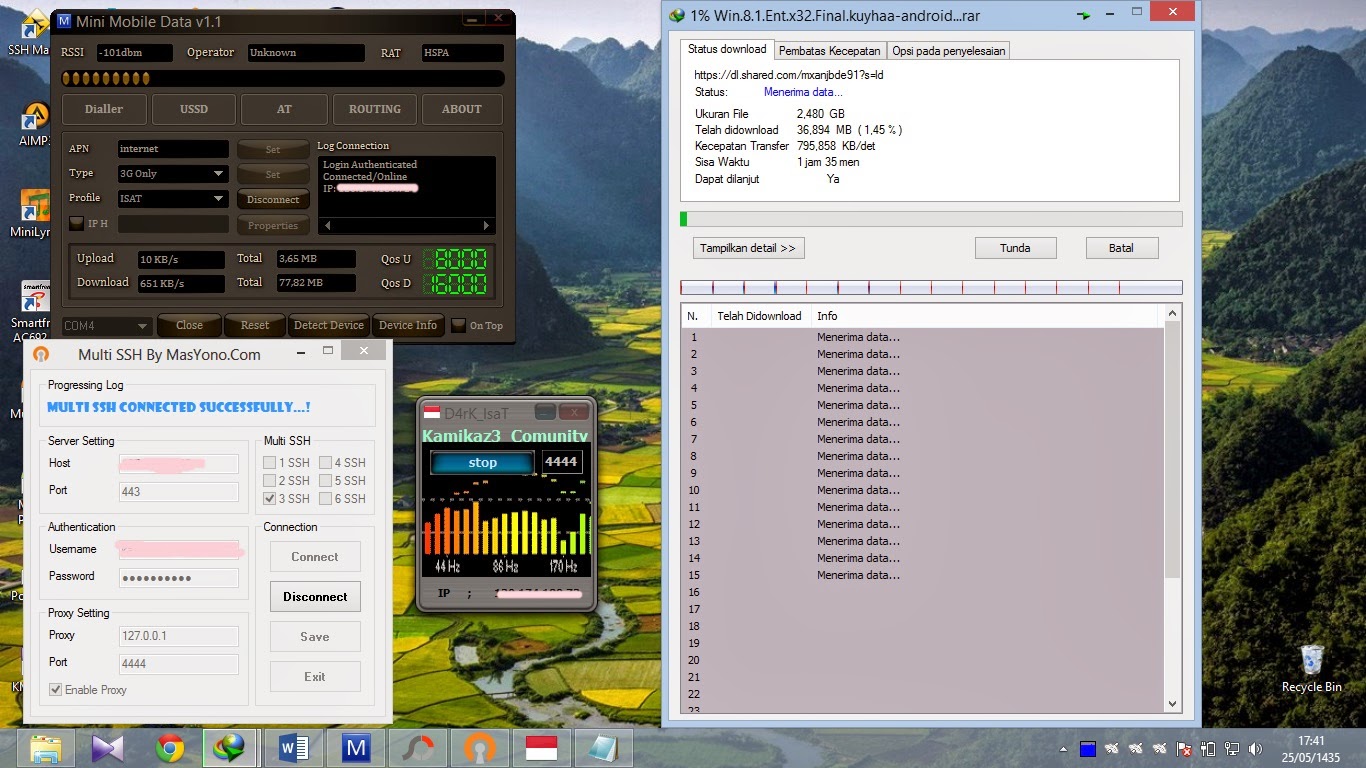Open the Smartfren desktop shortcut

point(32,310)
